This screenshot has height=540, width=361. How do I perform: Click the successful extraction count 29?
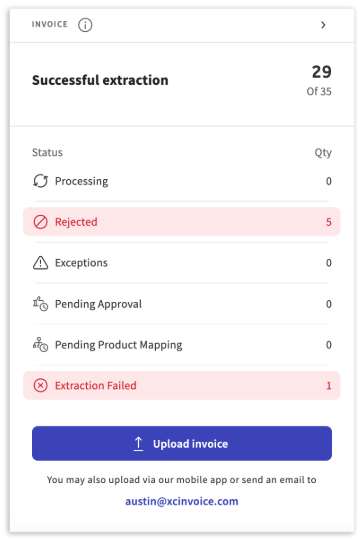322,72
